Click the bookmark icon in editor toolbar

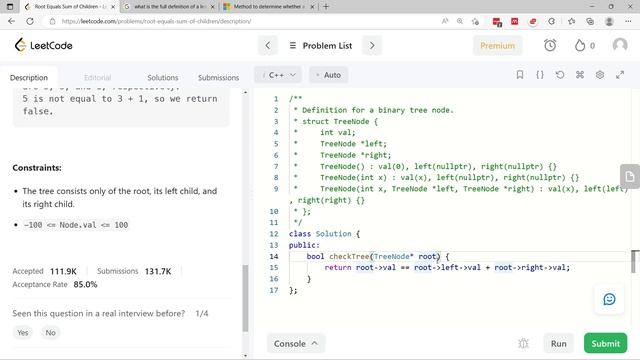520,75
